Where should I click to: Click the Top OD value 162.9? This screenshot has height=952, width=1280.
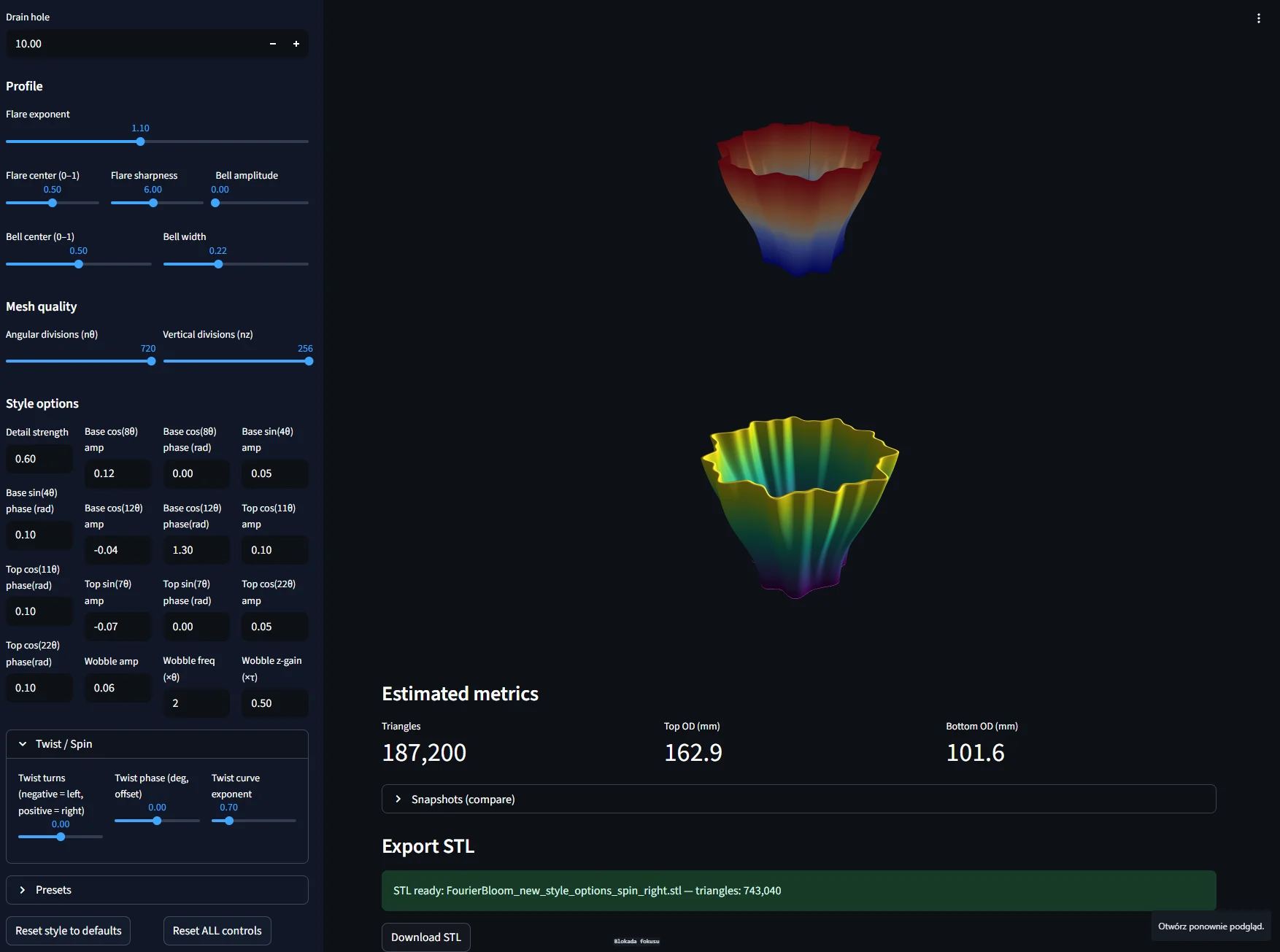693,753
